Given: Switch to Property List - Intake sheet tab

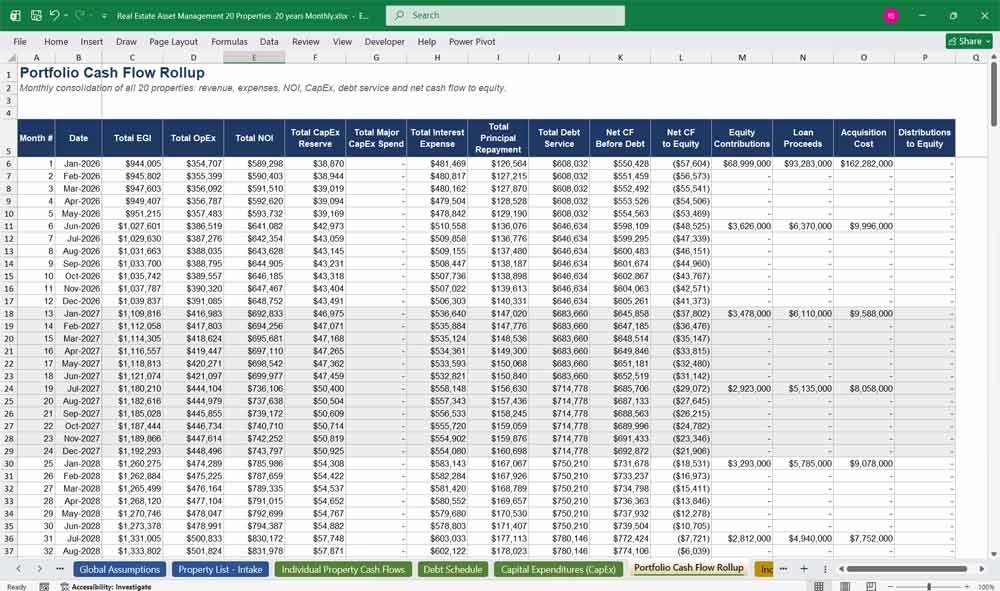Looking at the screenshot, I should coord(220,569).
